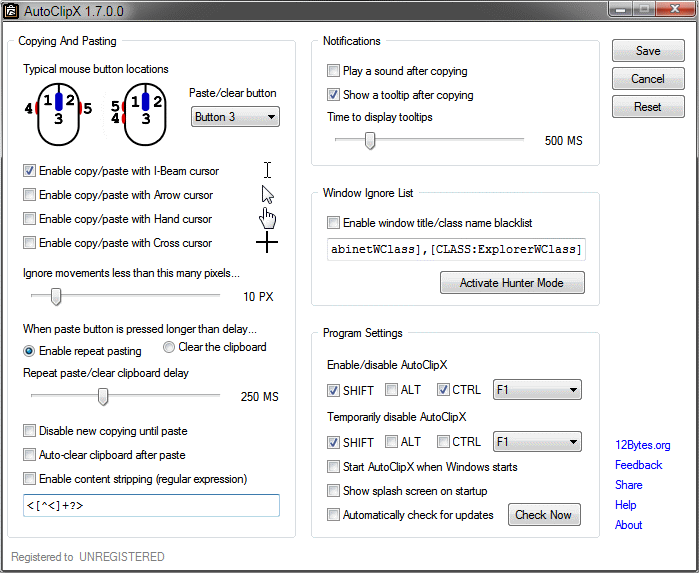Enable copy/paste with Hand cursor

pos(29,219)
